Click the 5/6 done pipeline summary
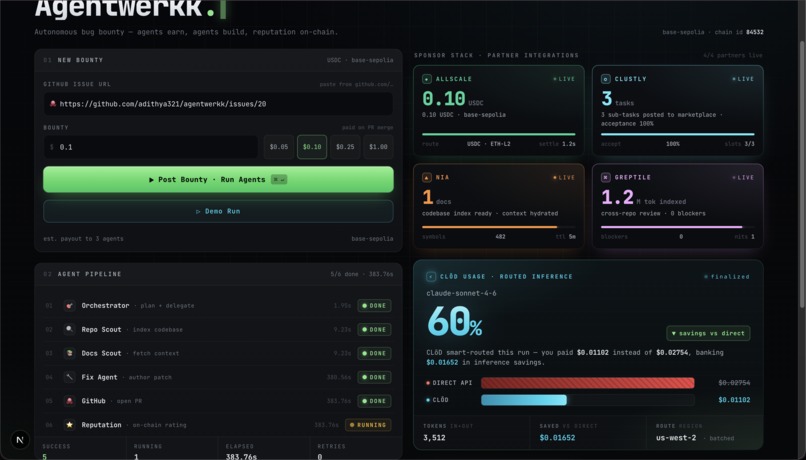 pyautogui.click(x=362, y=274)
